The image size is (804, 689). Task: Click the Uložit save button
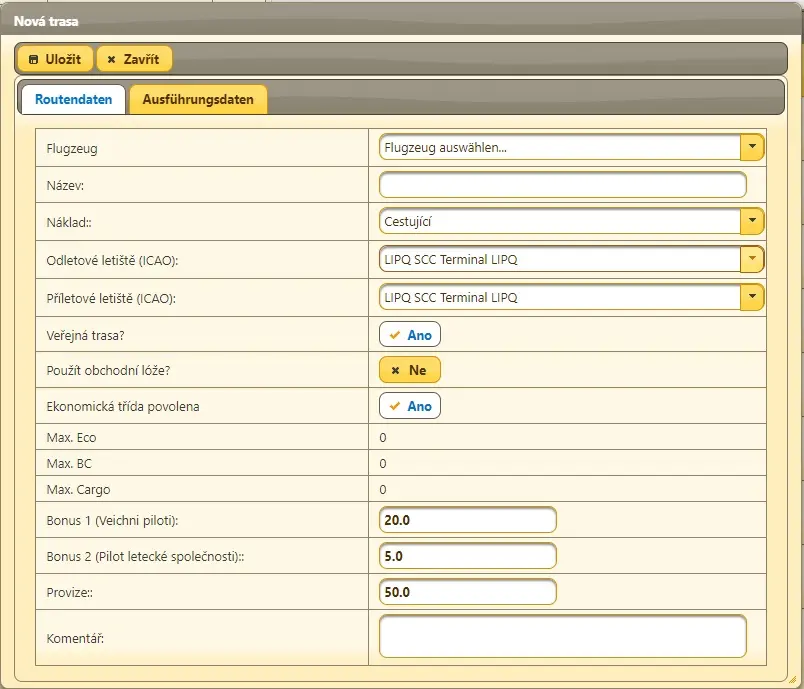click(x=55, y=59)
